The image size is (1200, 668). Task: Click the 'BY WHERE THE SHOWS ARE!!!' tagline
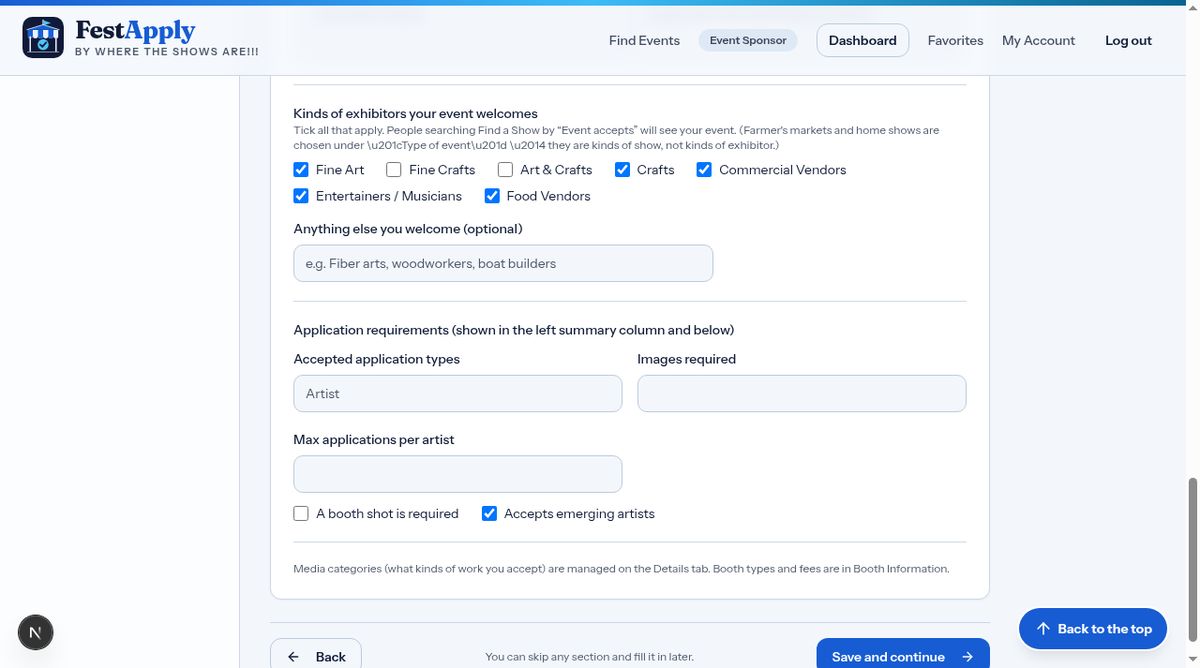point(167,52)
